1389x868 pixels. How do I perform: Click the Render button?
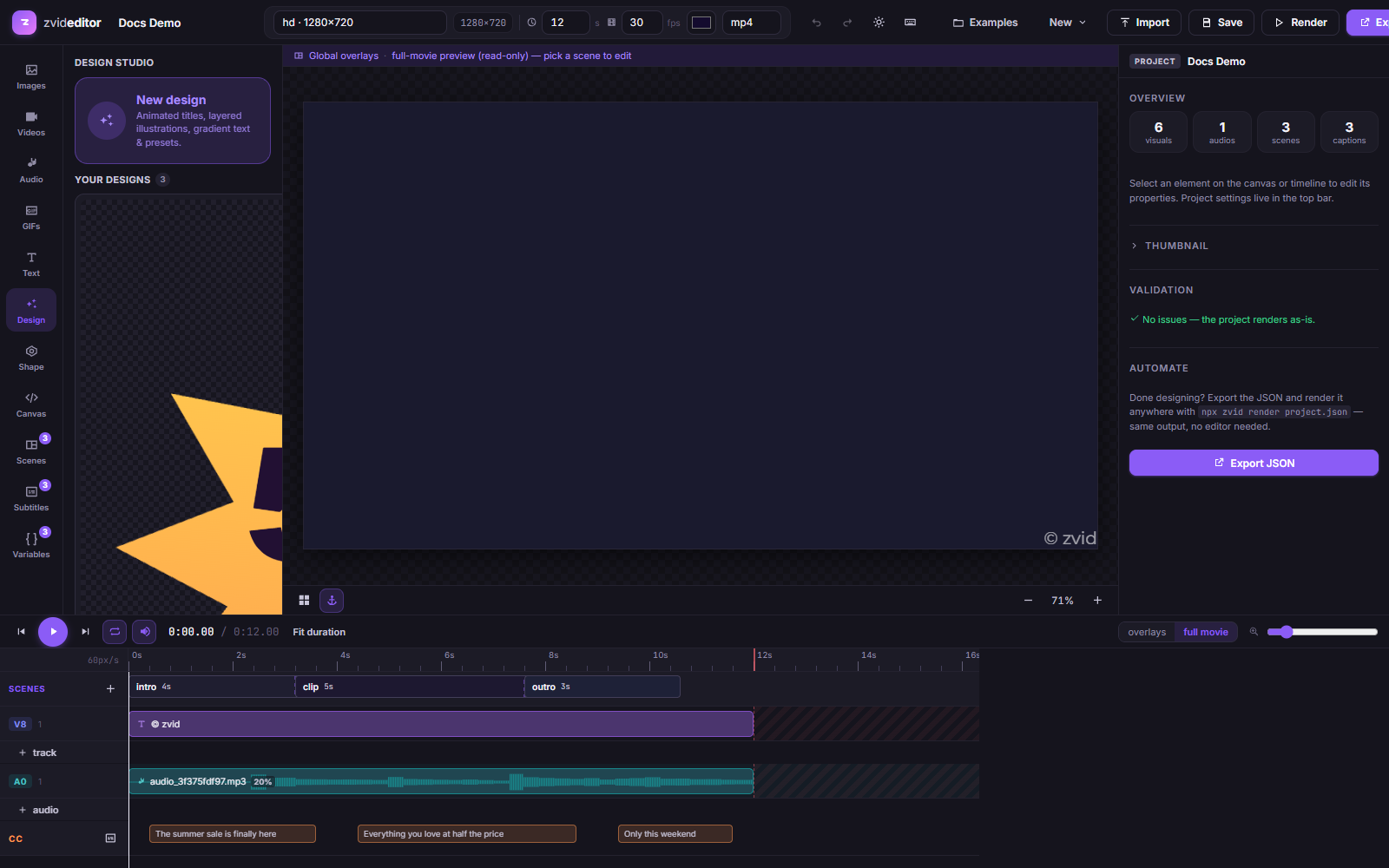click(x=1300, y=23)
